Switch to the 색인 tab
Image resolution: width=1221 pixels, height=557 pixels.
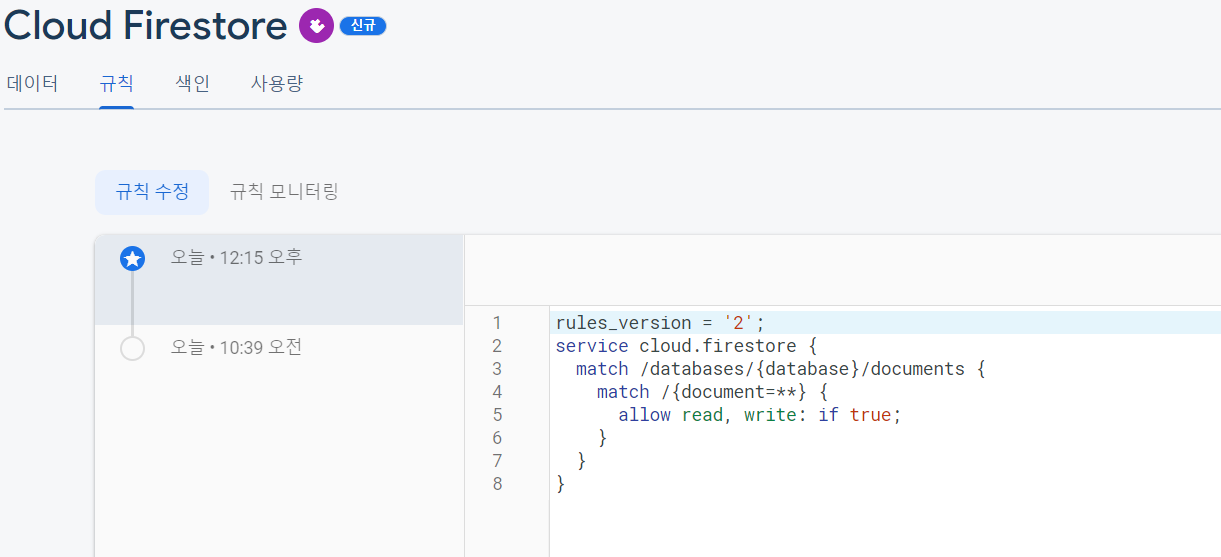point(192,84)
